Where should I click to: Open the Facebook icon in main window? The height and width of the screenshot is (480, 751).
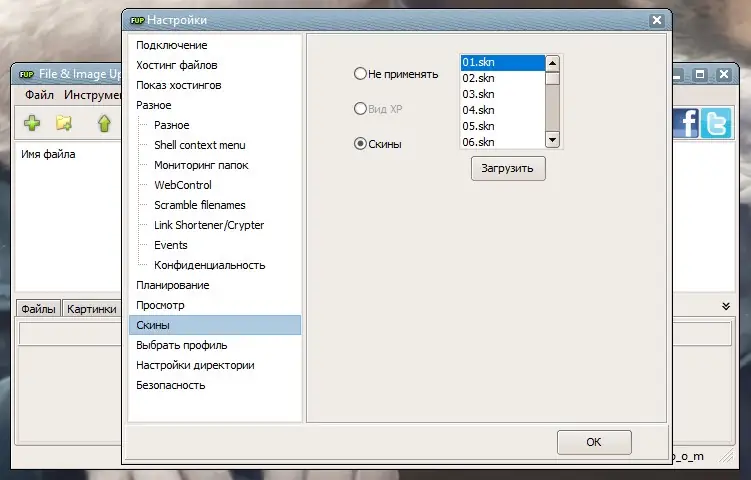pyautogui.click(x=686, y=123)
